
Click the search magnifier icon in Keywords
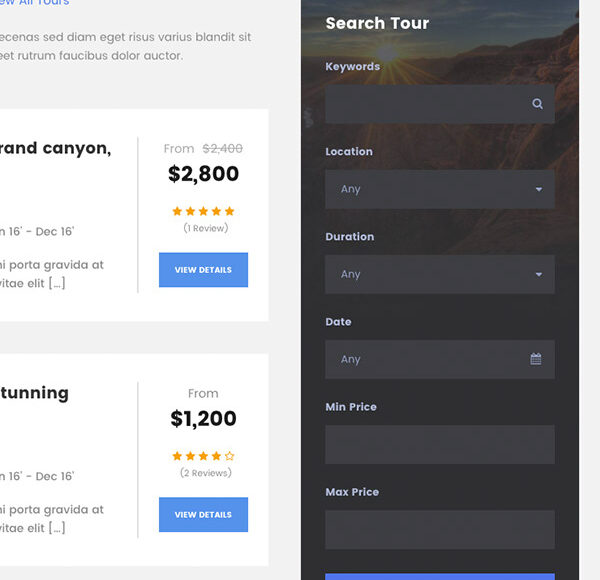click(537, 104)
